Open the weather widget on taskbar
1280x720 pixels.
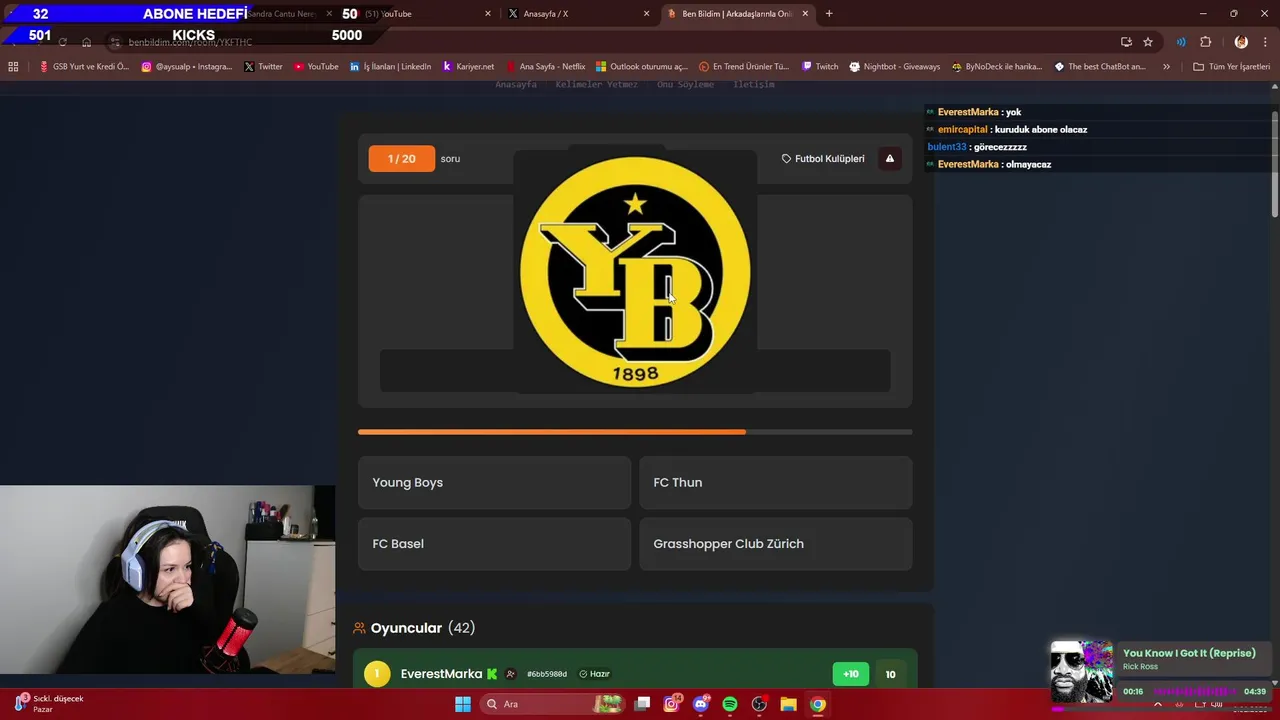50,704
